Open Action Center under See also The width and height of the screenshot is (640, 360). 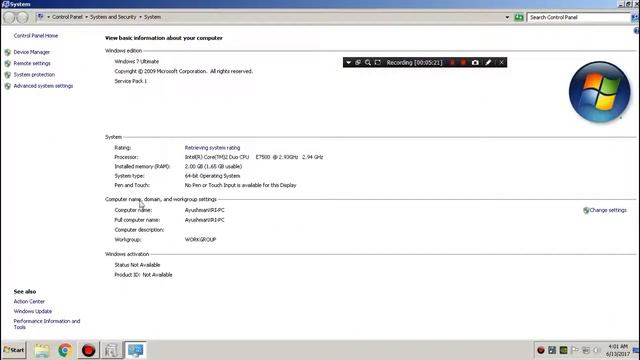click(x=29, y=302)
